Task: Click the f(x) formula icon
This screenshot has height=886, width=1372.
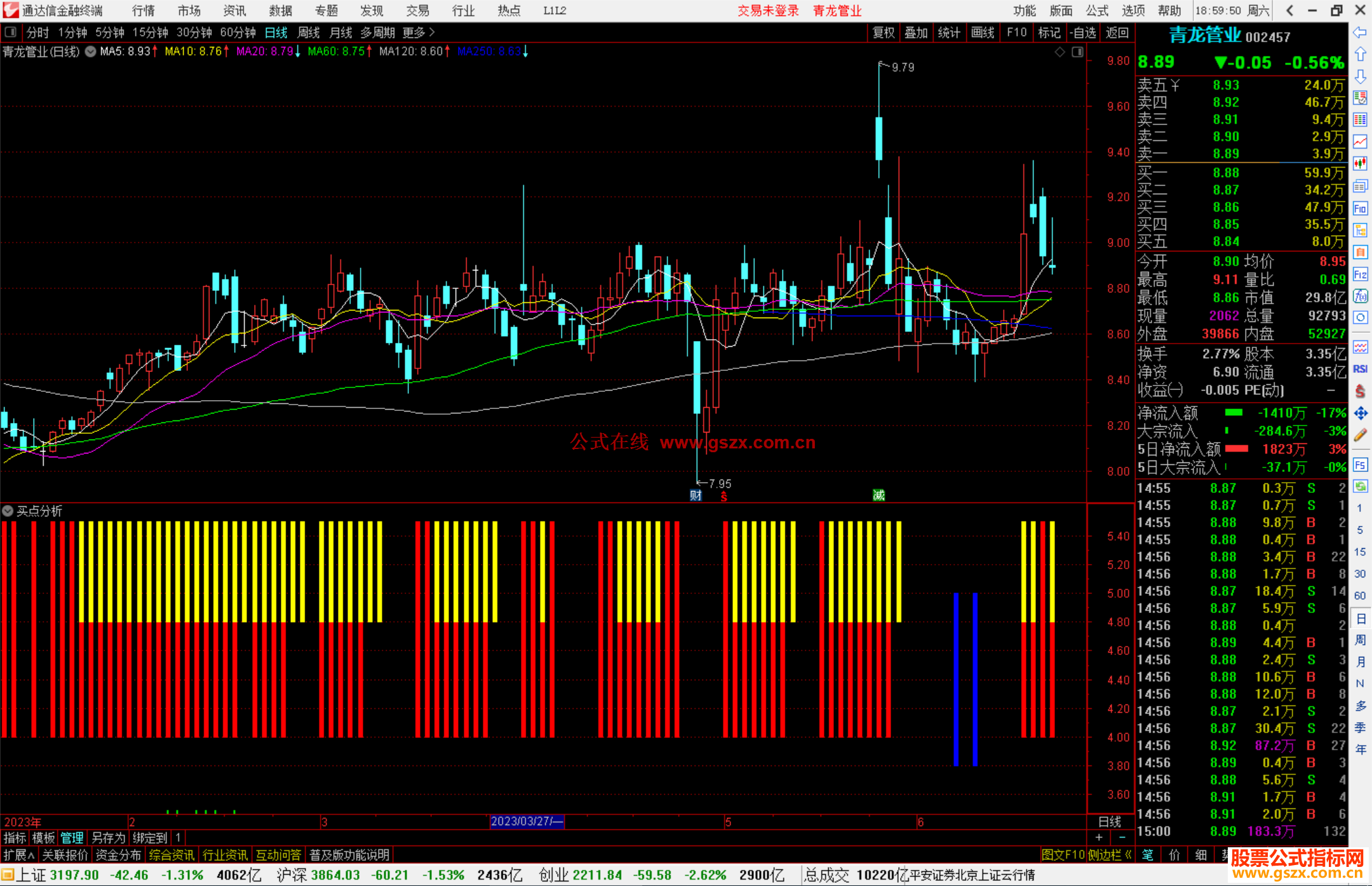Action: tap(1360, 296)
